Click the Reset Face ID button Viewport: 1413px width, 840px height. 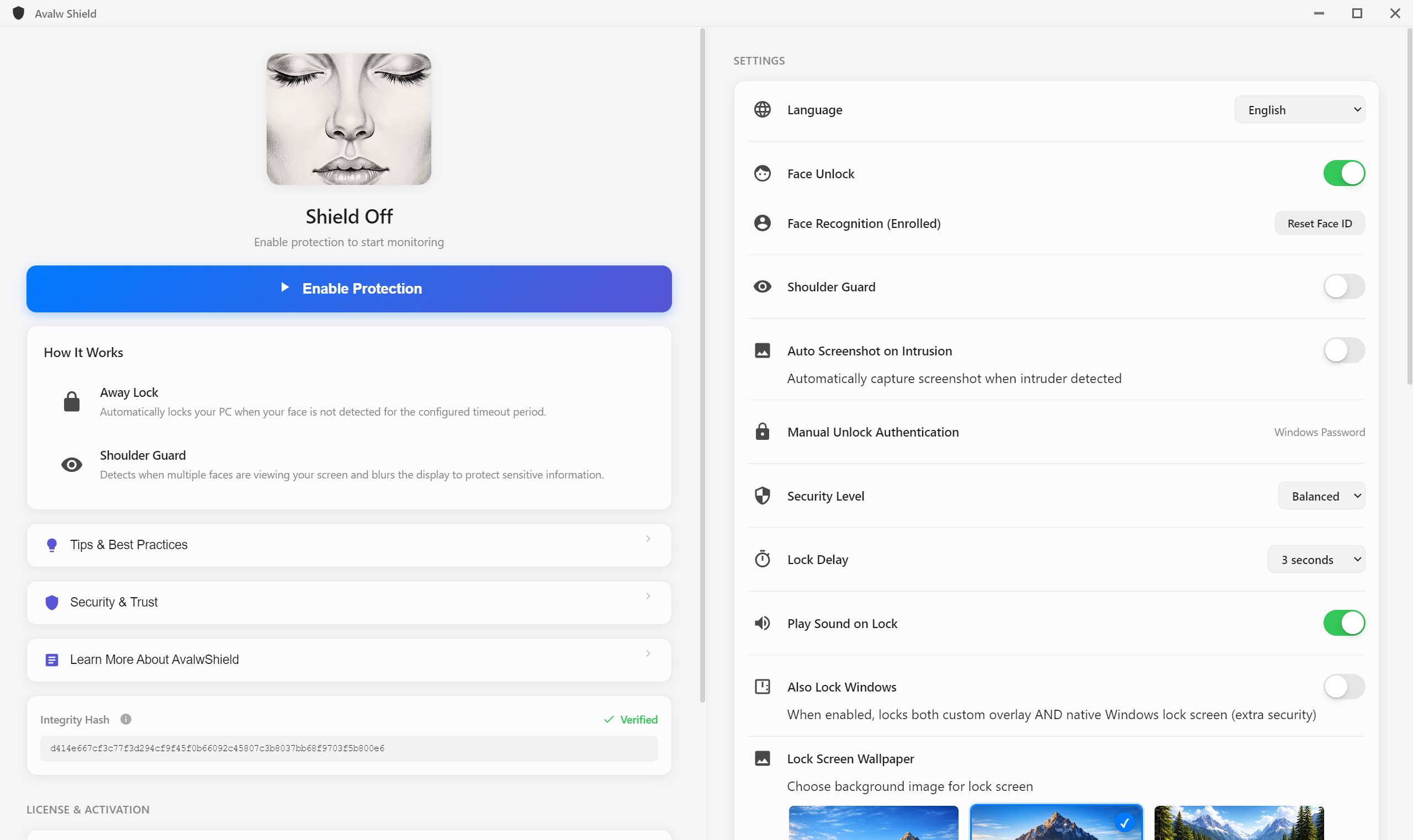click(x=1319, y=224)
